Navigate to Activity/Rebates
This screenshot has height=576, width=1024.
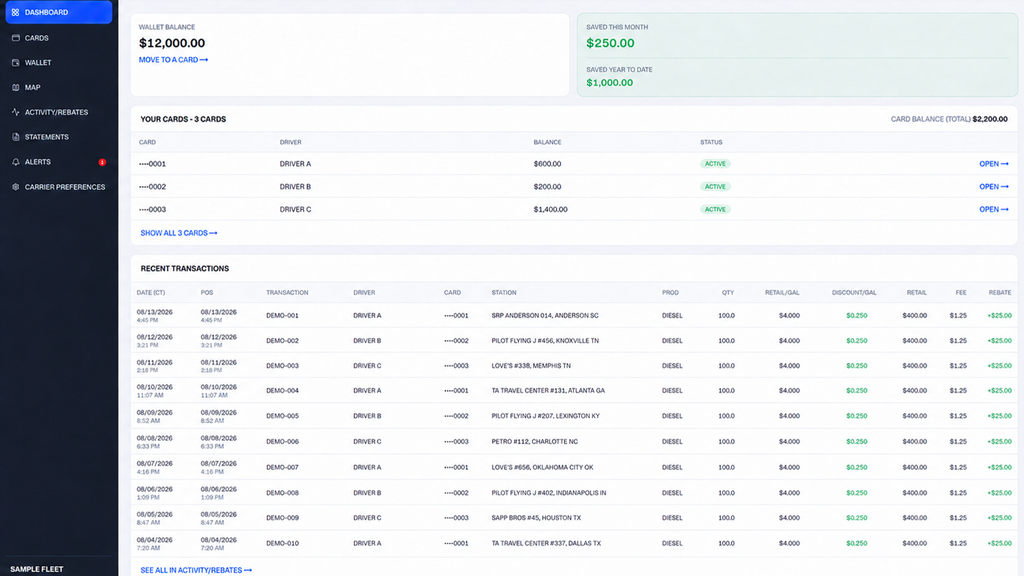[59, 112]
